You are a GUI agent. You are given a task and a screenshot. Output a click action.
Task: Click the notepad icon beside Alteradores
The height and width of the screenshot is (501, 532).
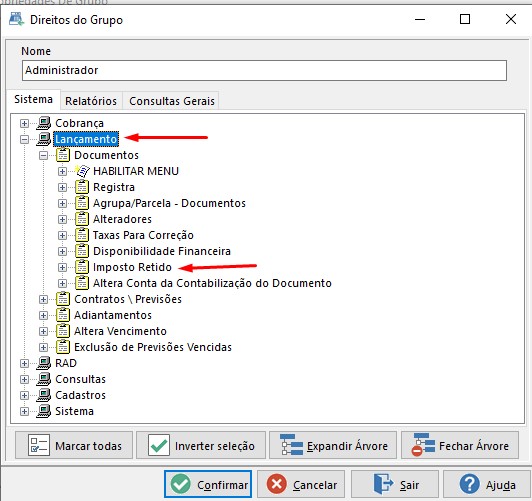82,219
